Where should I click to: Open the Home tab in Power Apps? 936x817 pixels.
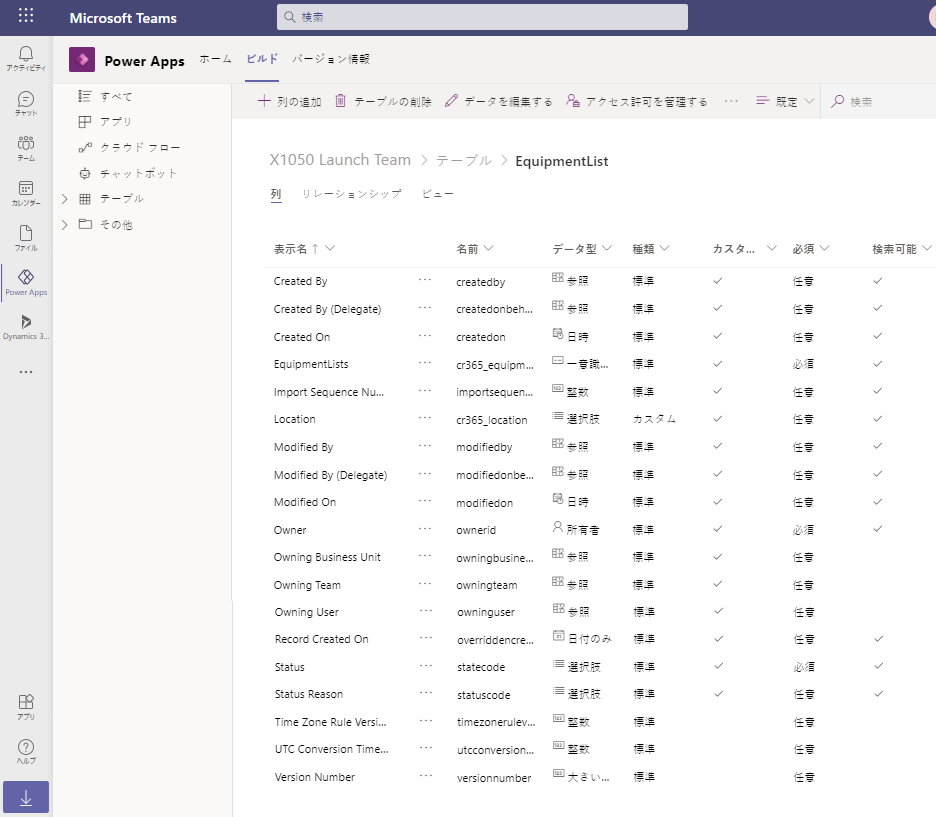pos(215,59)
